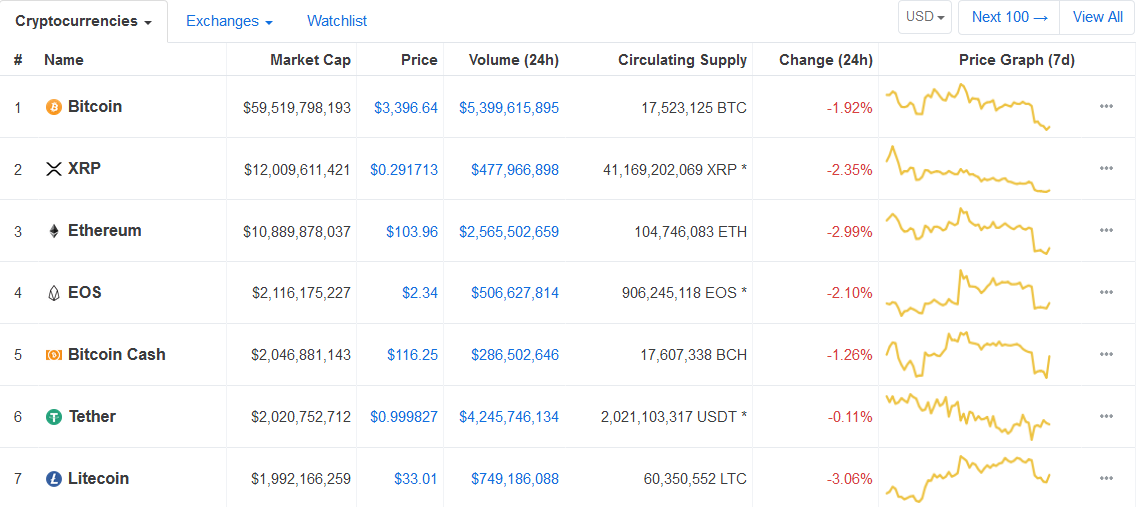The width and height of the screenshot is (1136, 507).
Task: Click Bitcoin Cash price $116.25
Action: (x=412, y=355)
